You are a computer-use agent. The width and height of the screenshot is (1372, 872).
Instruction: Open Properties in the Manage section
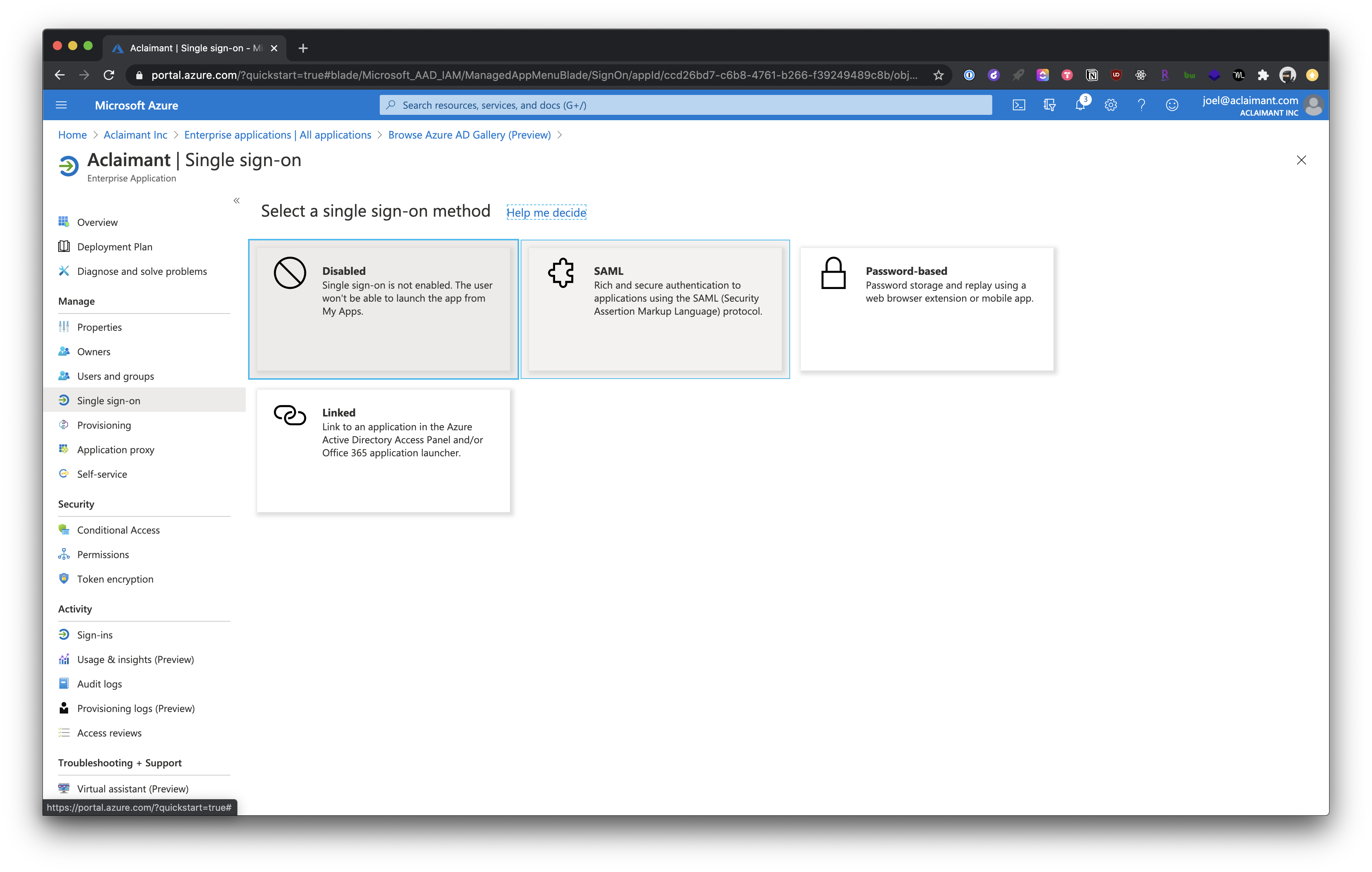99,327
